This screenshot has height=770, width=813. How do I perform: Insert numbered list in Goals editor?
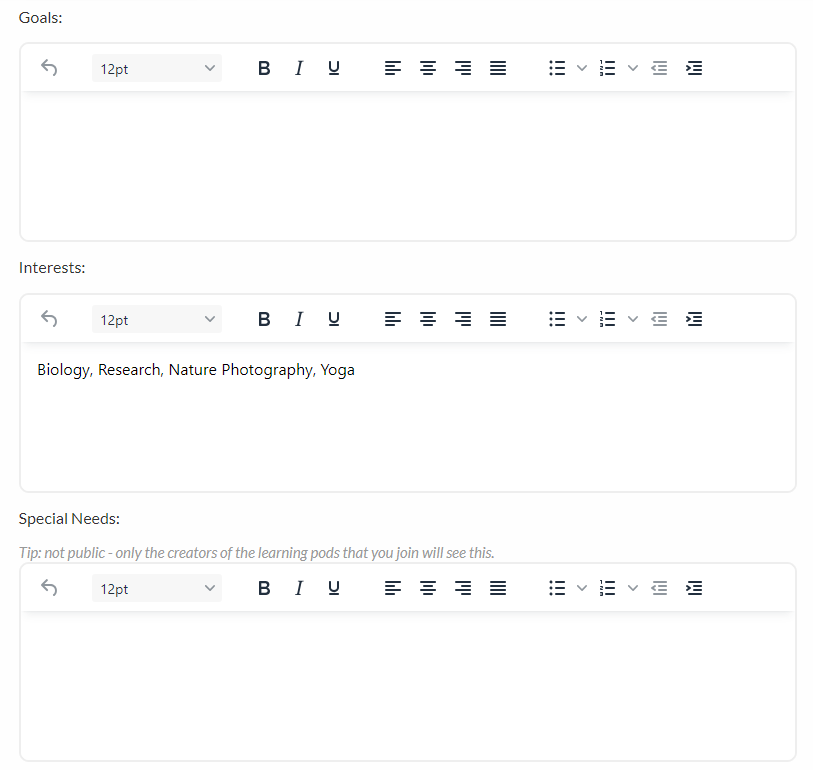coord(608,68)
